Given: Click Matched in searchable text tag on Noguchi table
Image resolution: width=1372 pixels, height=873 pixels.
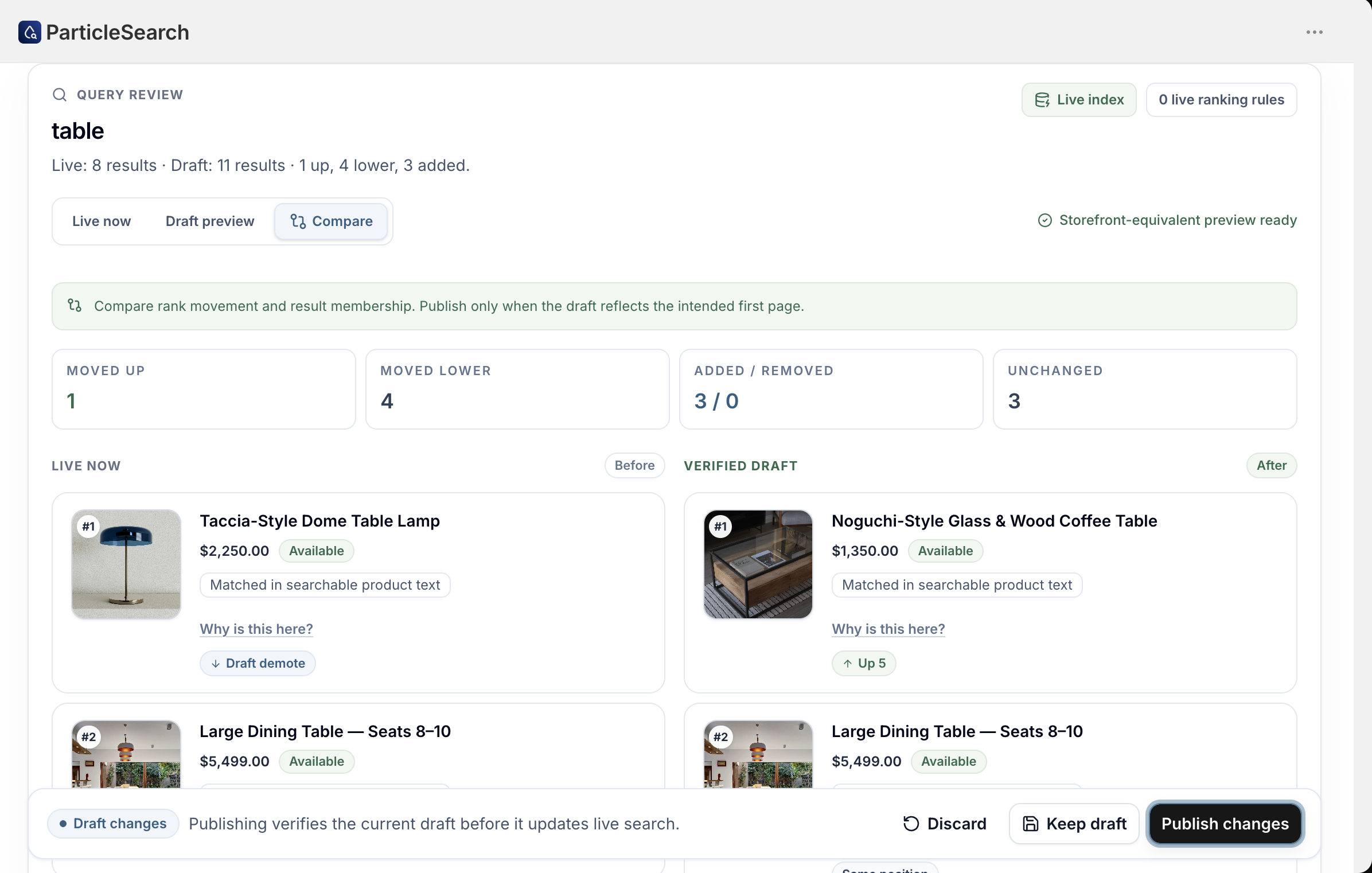Looking at the screenshot, I should pyautogui.click(x=957, y=585).
